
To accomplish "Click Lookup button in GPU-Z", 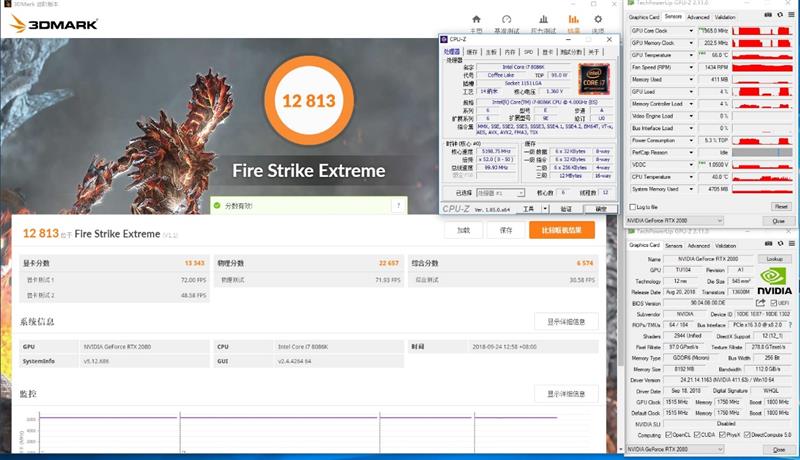I will [x=774, y=259].
